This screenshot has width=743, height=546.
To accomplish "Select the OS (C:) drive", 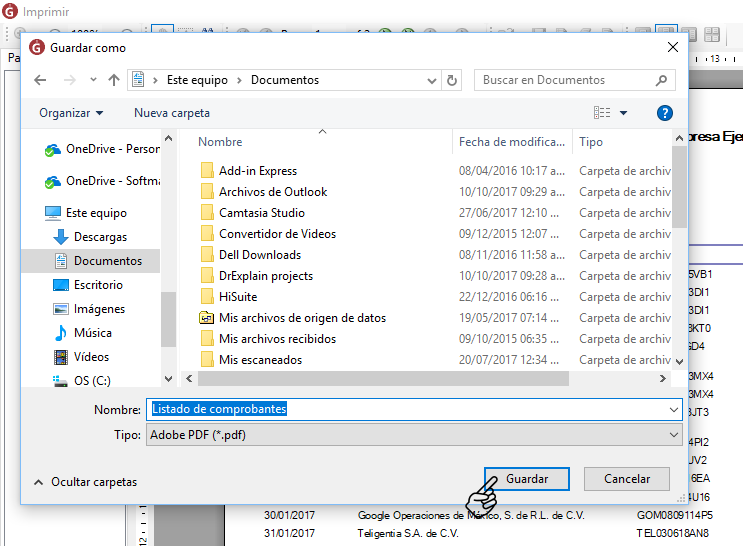I will coord(92,380).
